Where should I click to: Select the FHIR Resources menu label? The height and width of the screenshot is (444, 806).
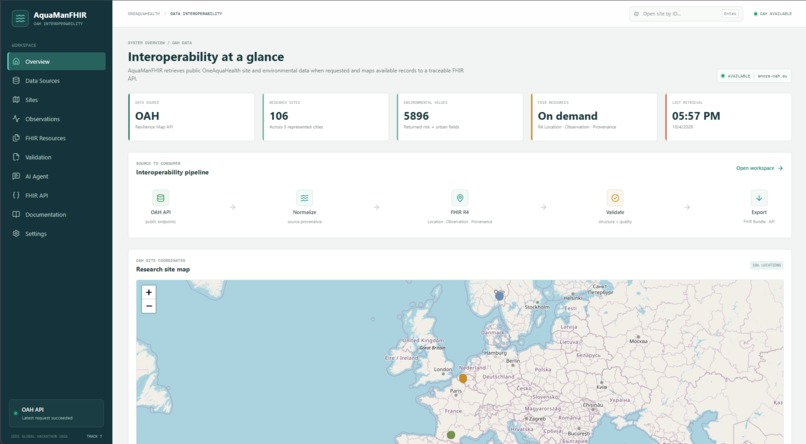click(45, 138)
